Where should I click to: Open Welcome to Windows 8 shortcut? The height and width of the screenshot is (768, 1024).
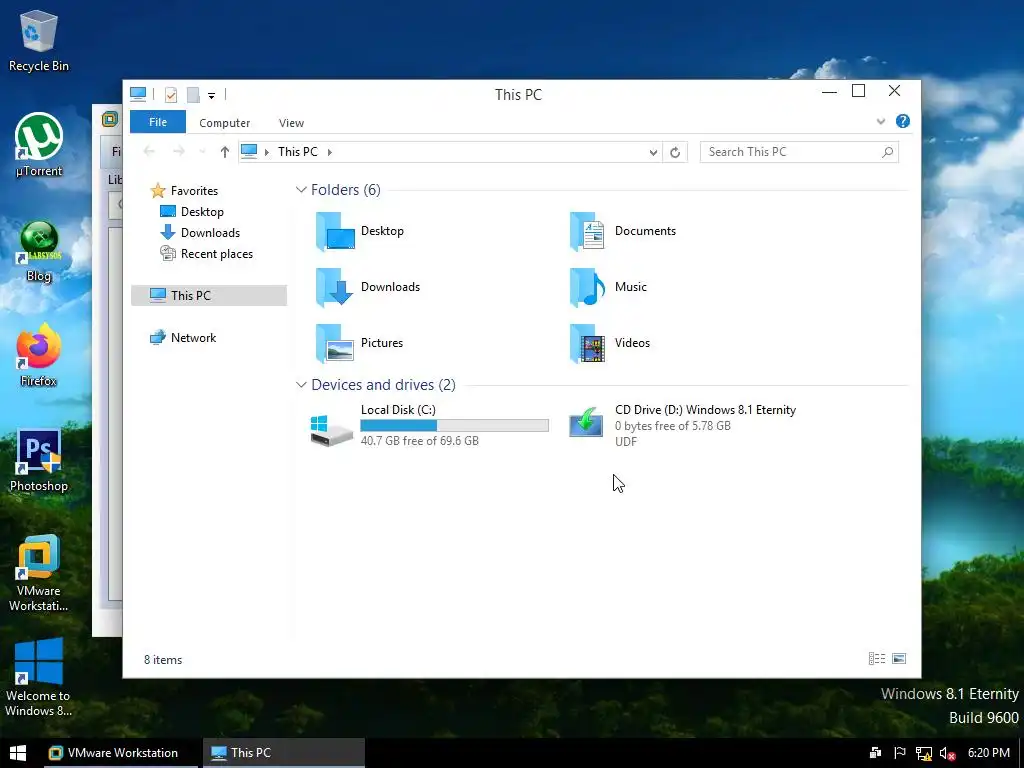(39, 678)
